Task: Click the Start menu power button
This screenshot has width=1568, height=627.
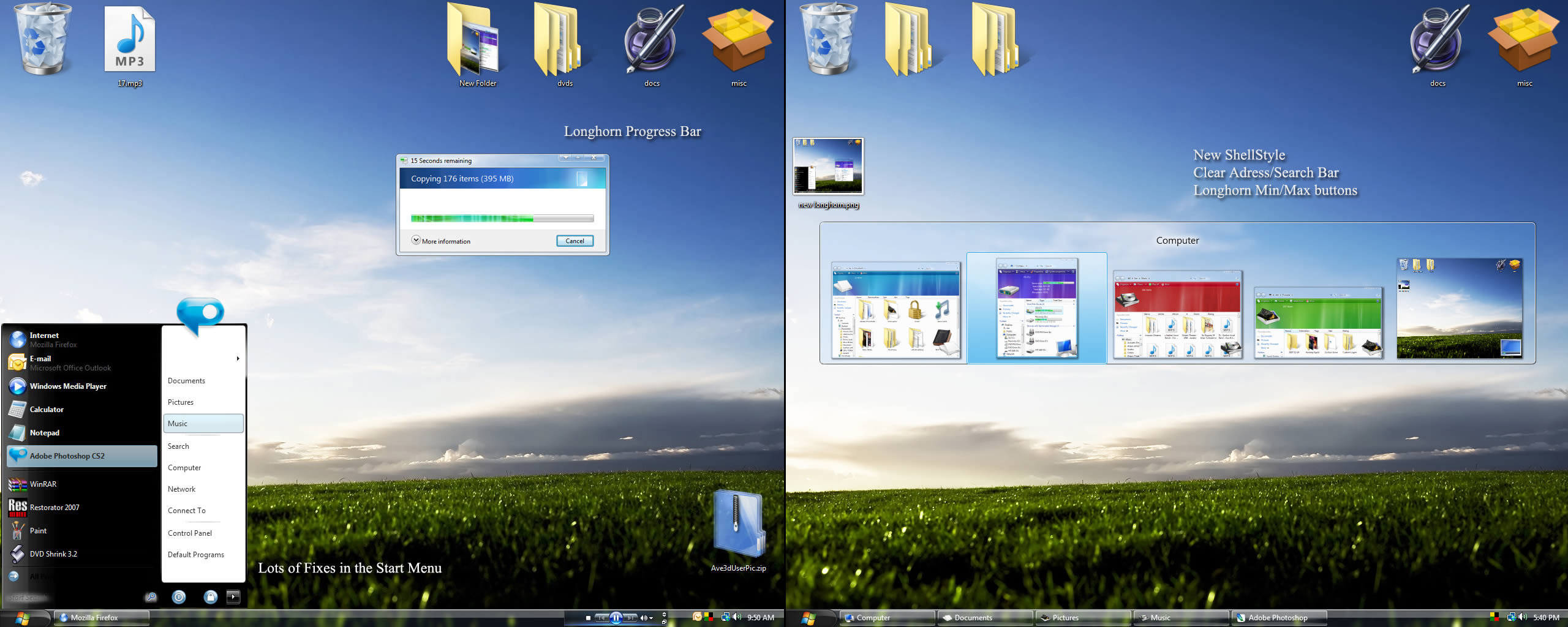Action: 178,597
